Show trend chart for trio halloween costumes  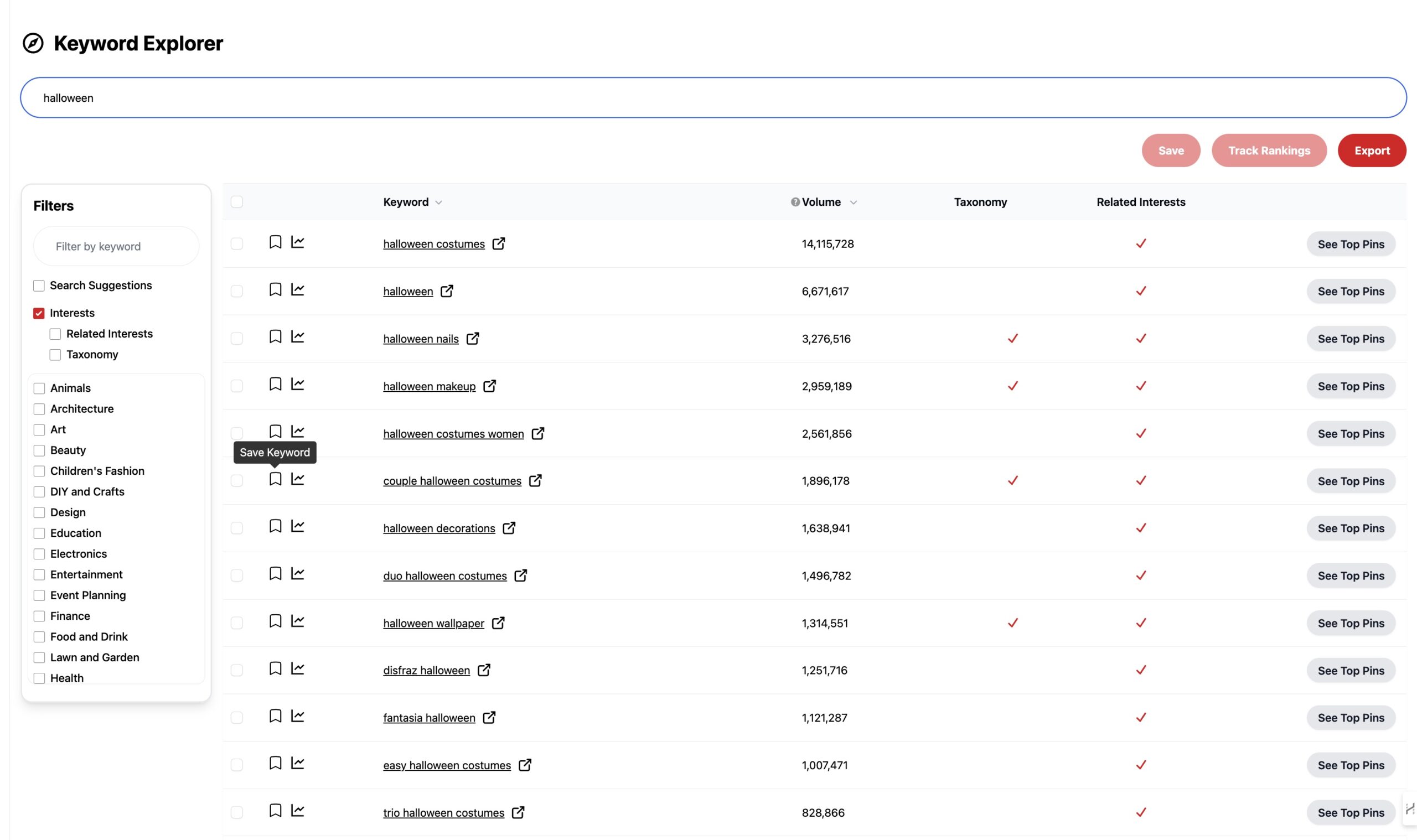tap(298, 811)
